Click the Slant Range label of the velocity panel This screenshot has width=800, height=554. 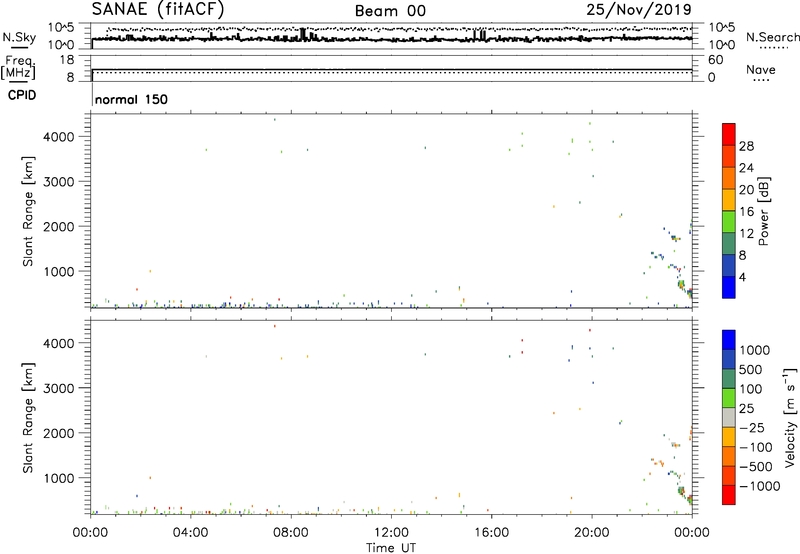pos(28,418)
